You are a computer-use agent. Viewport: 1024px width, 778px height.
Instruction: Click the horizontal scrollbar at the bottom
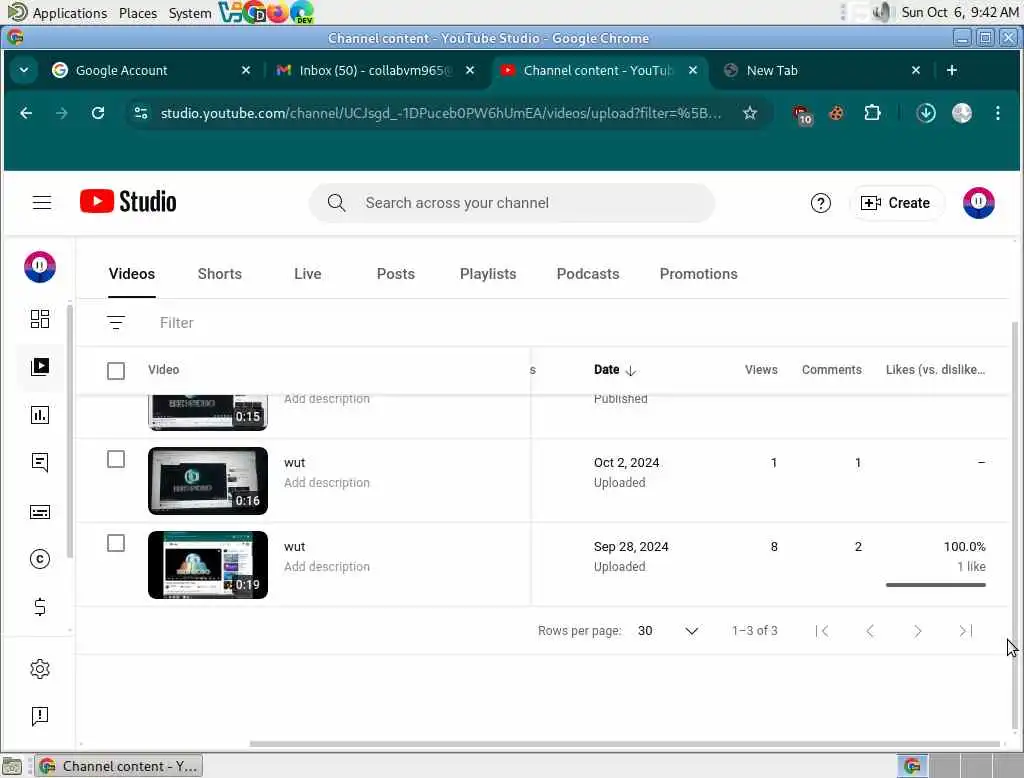(x=624, y=743)
